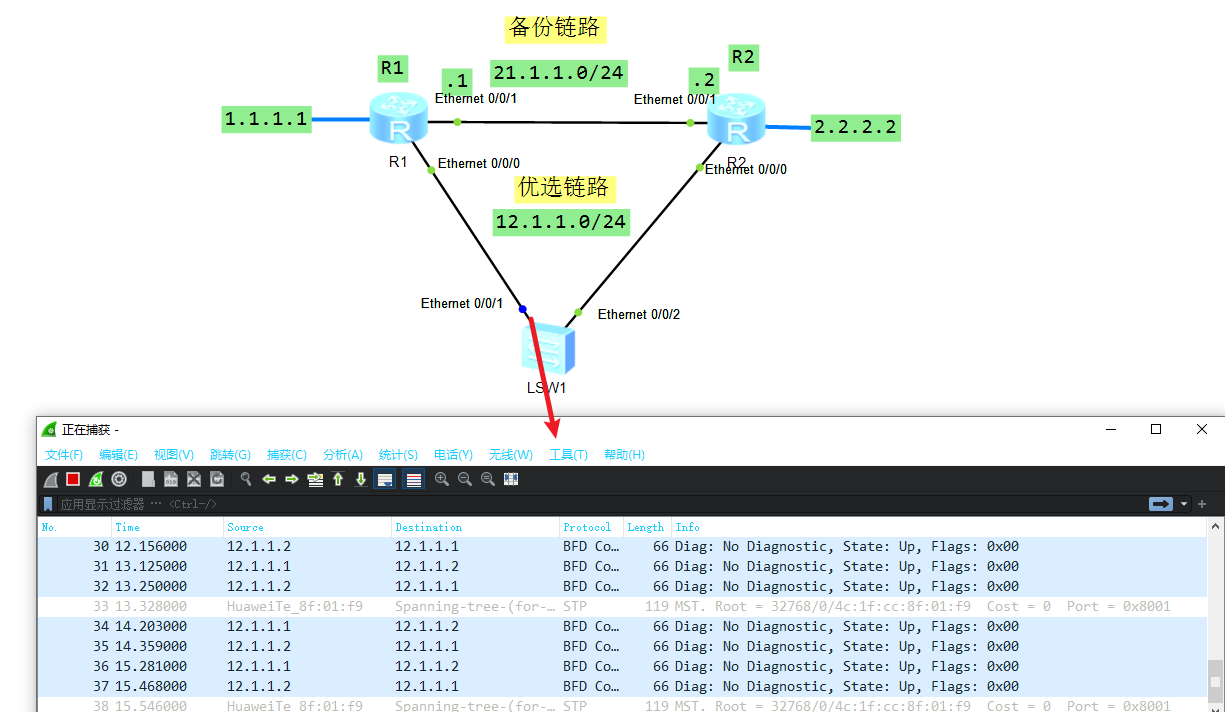Reset packet text to normal size
This screenshot has width=1225, height=712.
tap(488, 479)
